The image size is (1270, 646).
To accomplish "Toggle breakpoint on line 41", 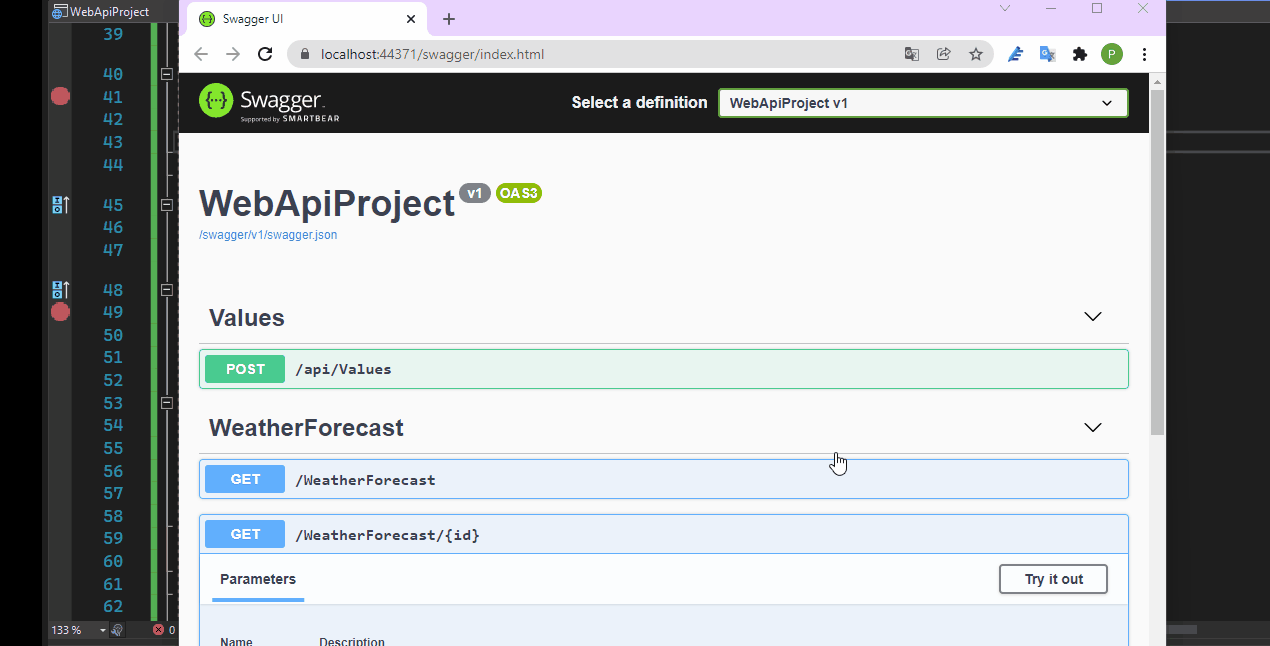I will point(60,96).
